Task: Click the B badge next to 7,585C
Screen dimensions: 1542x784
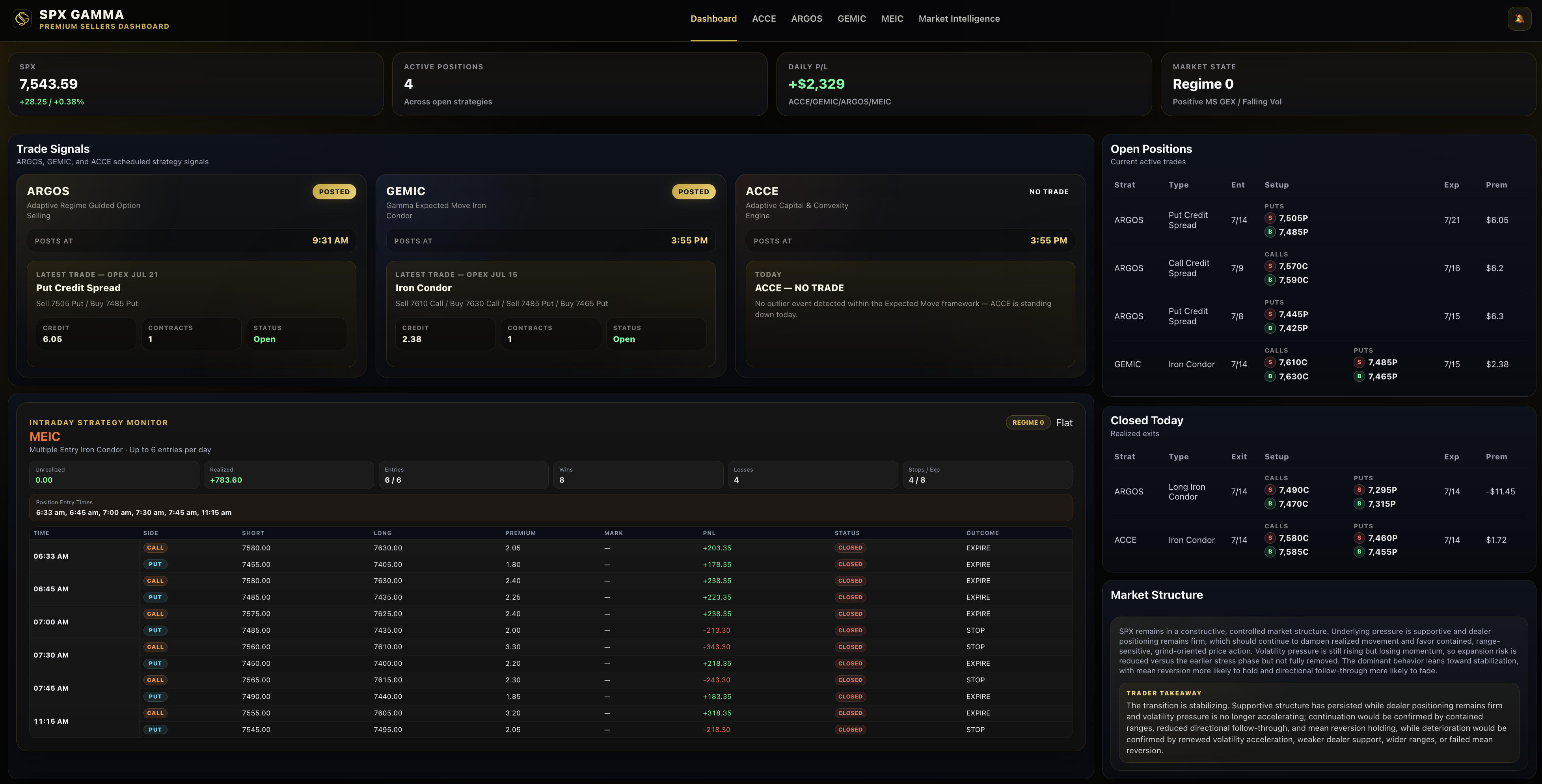Action: tap(1270, 552)
